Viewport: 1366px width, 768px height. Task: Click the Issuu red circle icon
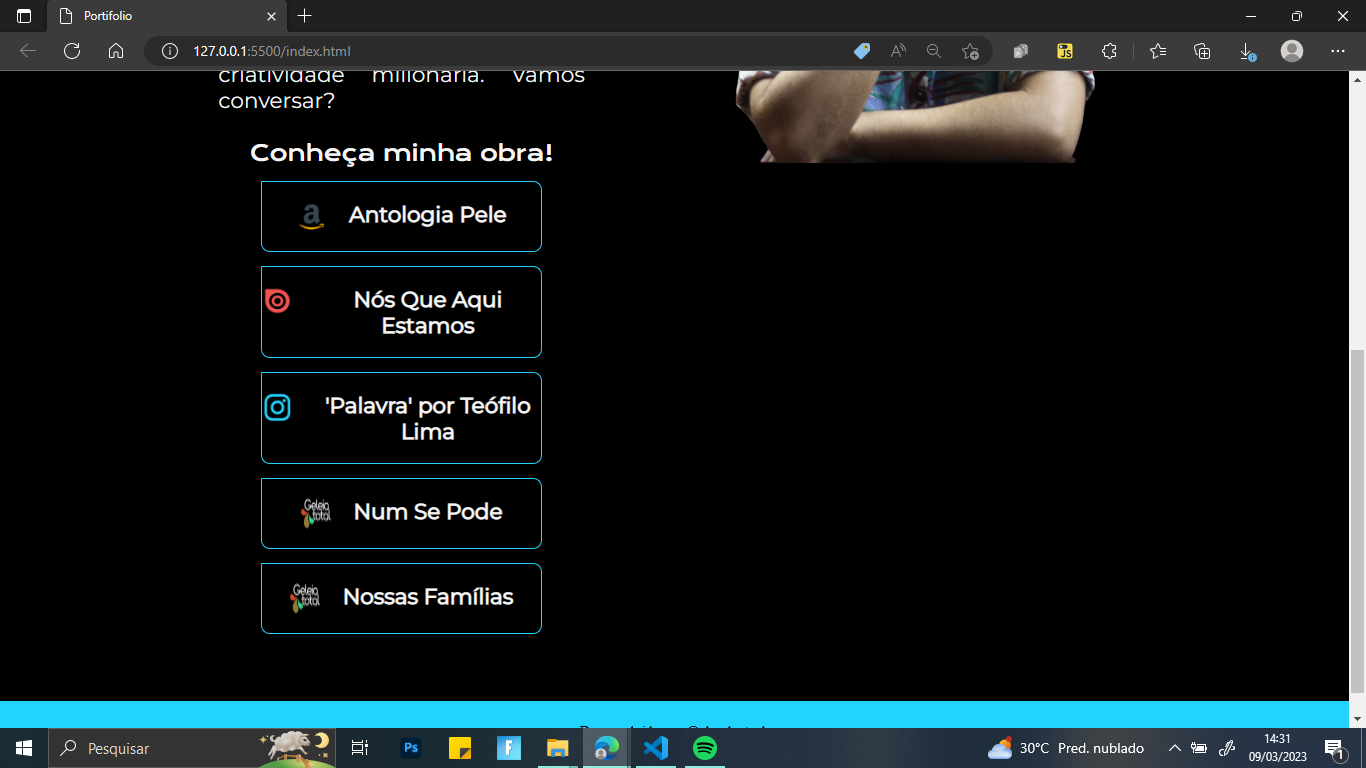click(x=278, y=300)
